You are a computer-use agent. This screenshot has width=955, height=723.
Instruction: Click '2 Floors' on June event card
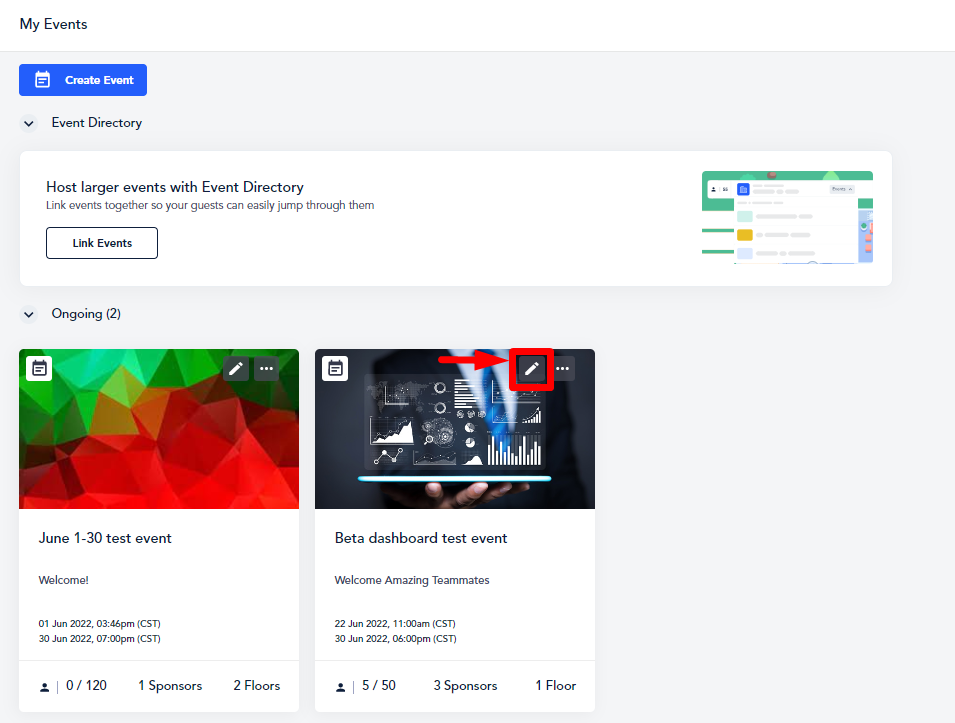(256, 686)
